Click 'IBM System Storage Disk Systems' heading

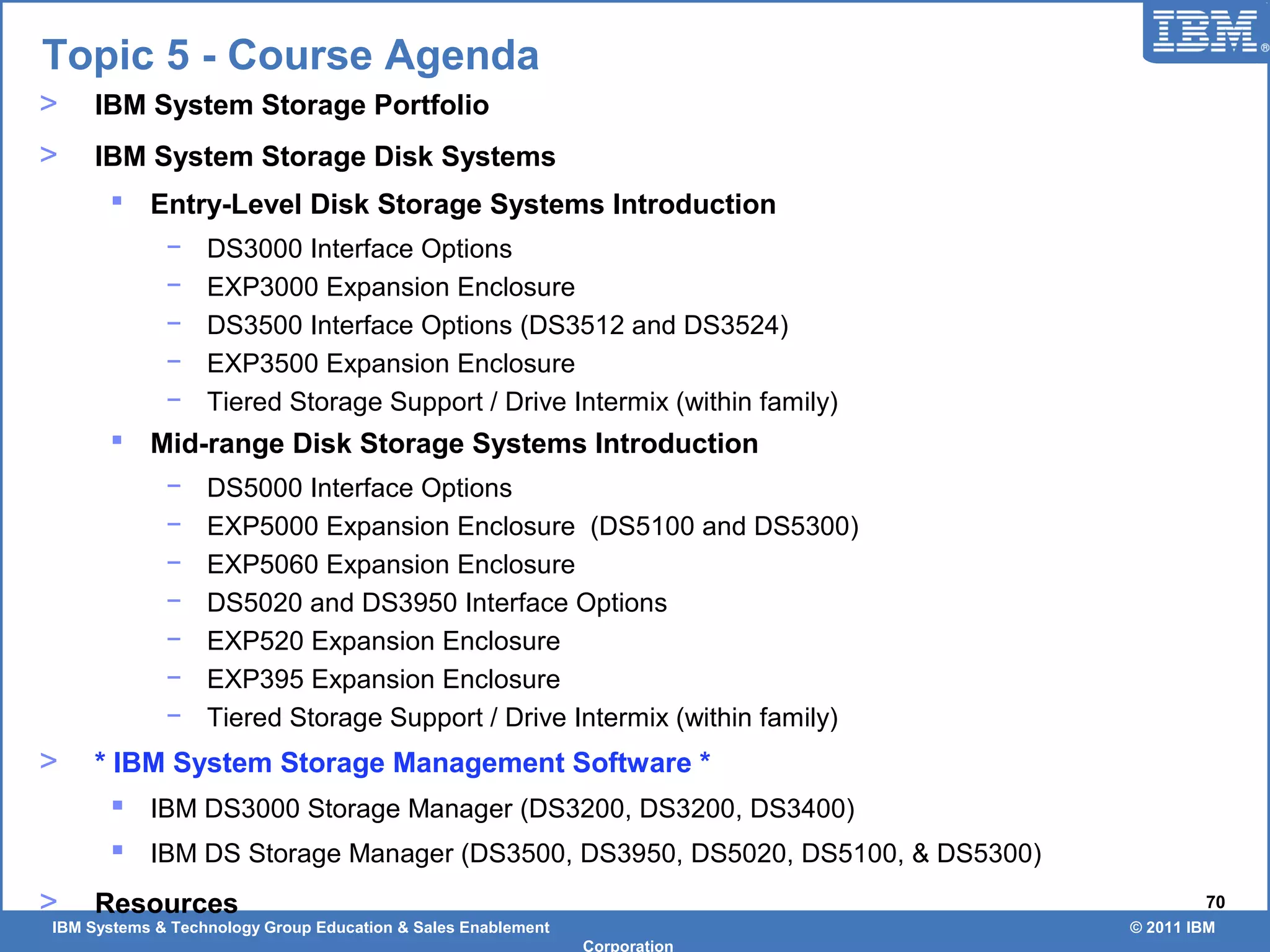click(325, 156)
